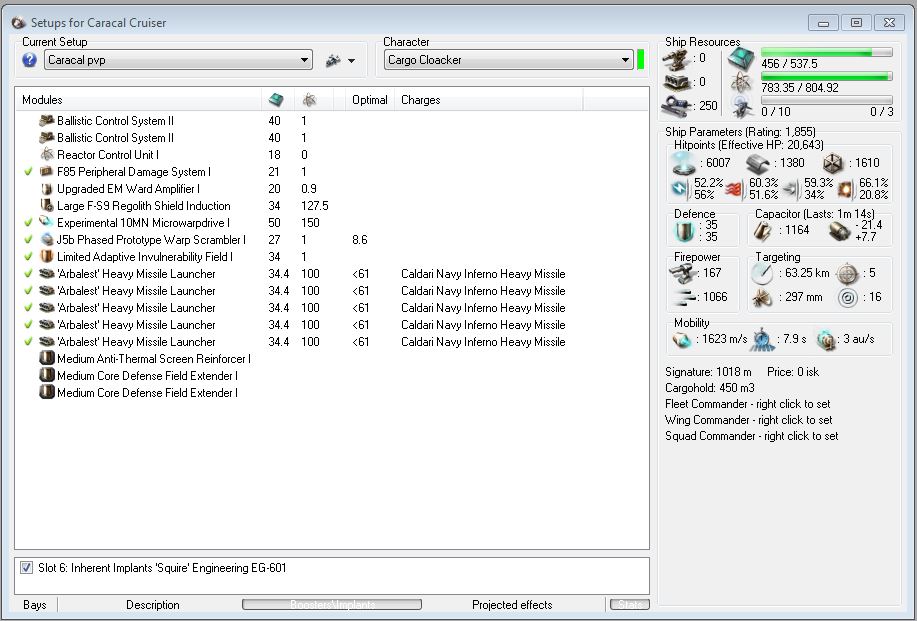Open the Current Setup dropdown 'Caracal pvp'
Screen dimensions: 917x621
pos(178,61)
